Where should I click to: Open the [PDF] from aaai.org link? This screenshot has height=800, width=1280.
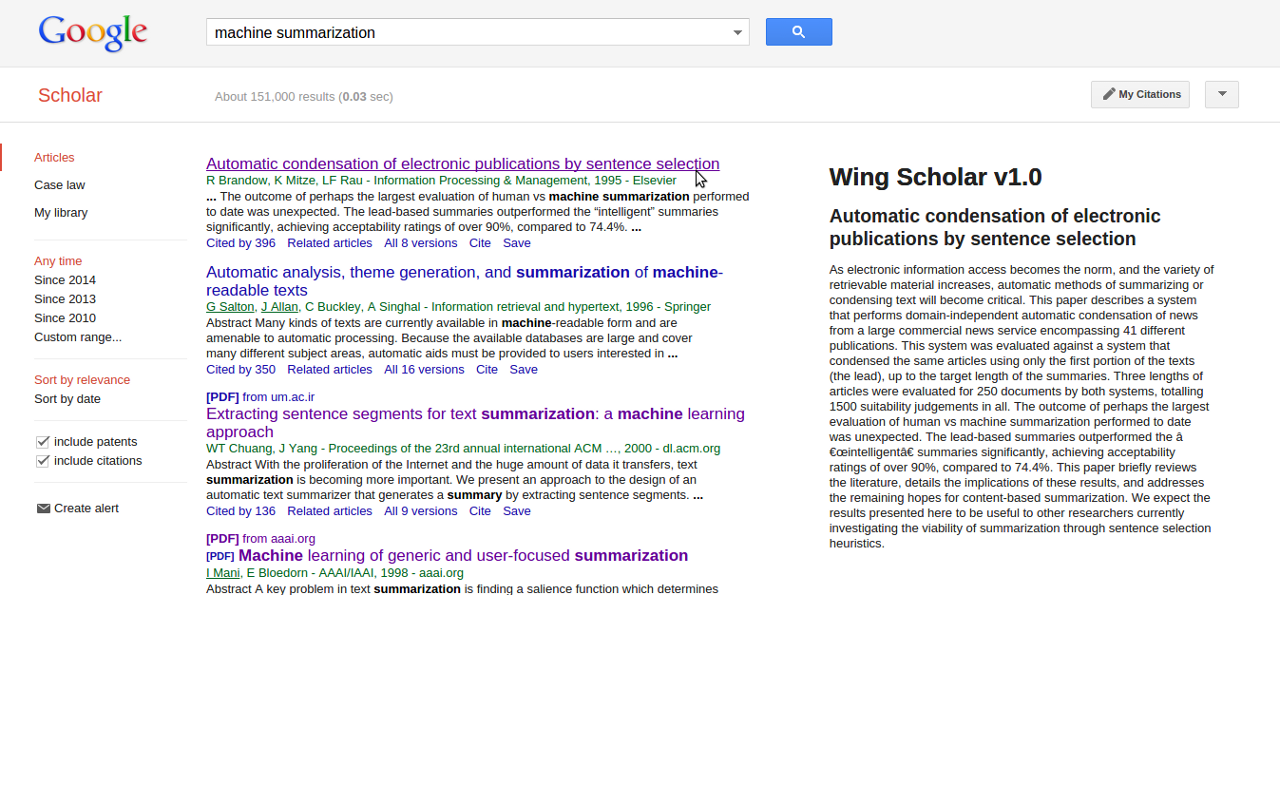point(260,539)
